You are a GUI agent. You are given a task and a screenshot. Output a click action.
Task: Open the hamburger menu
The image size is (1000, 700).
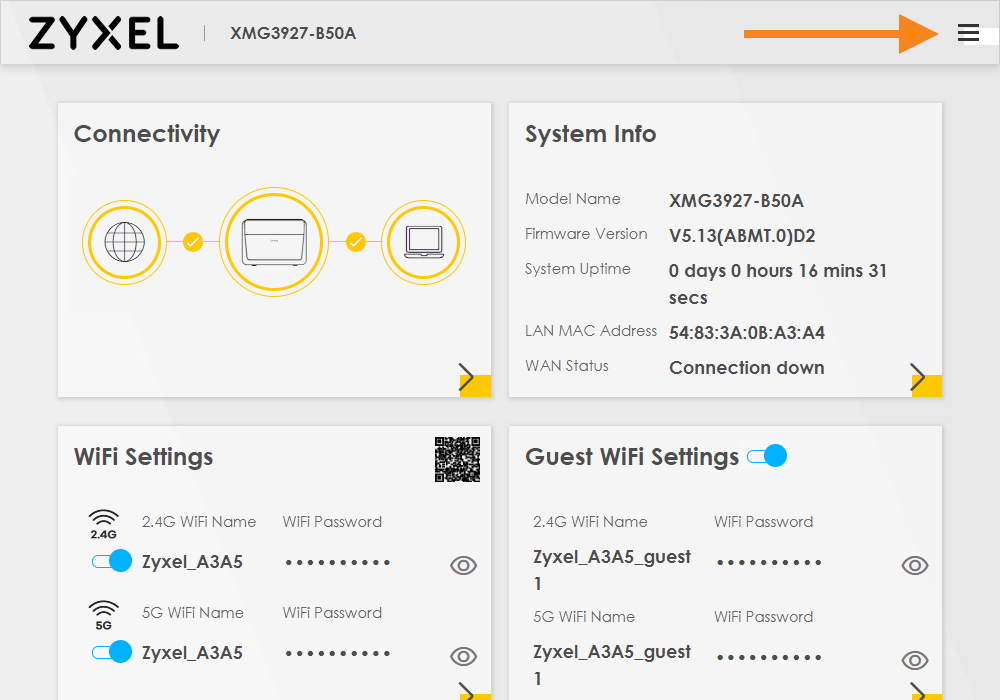[x=968, y=33]
